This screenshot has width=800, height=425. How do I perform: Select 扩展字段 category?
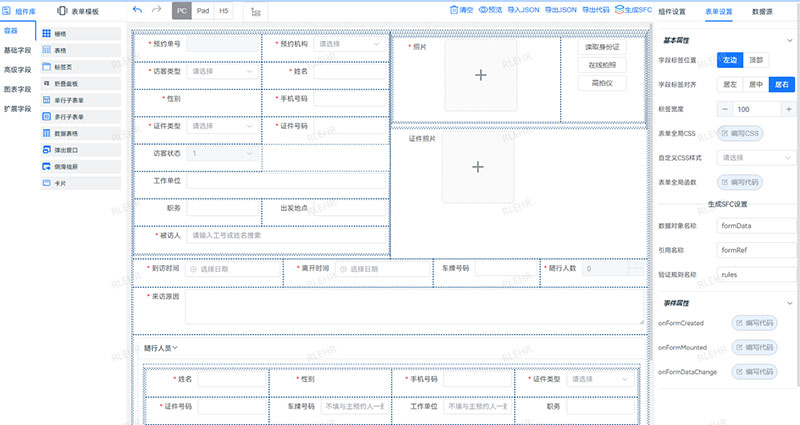pos(17,108)
